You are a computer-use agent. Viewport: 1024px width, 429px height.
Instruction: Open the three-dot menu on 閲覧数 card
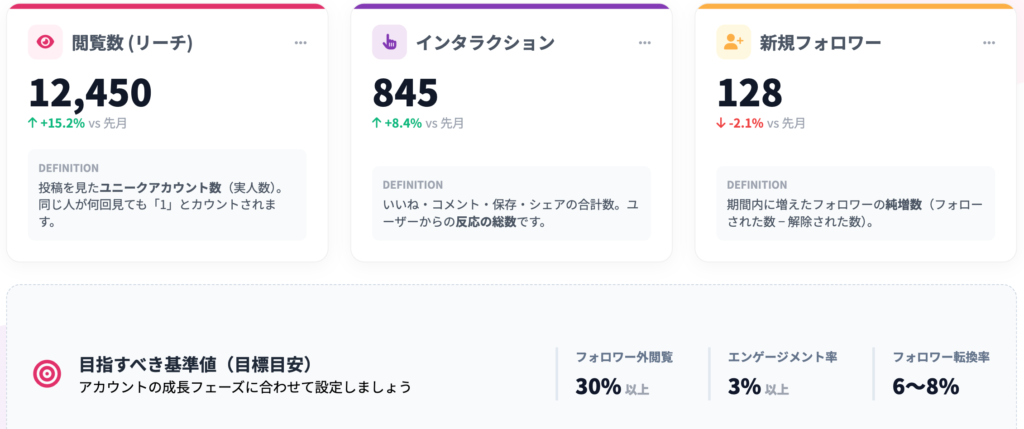[x=301, y=43]
